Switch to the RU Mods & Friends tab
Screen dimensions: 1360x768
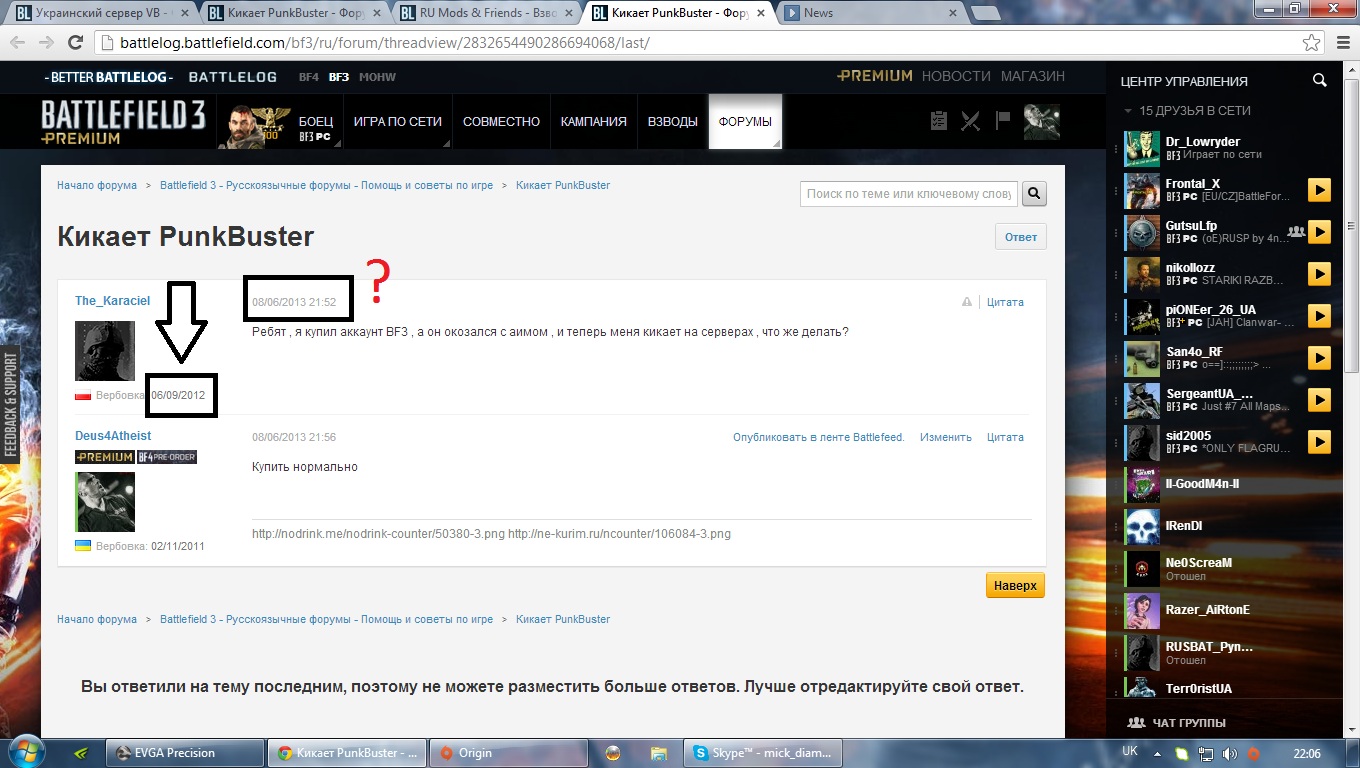485,13
